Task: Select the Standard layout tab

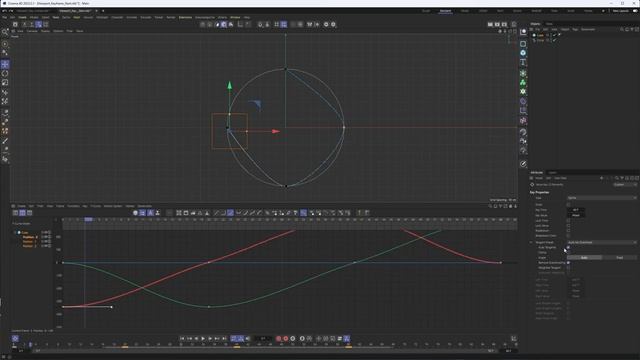Action: (445, 11)
